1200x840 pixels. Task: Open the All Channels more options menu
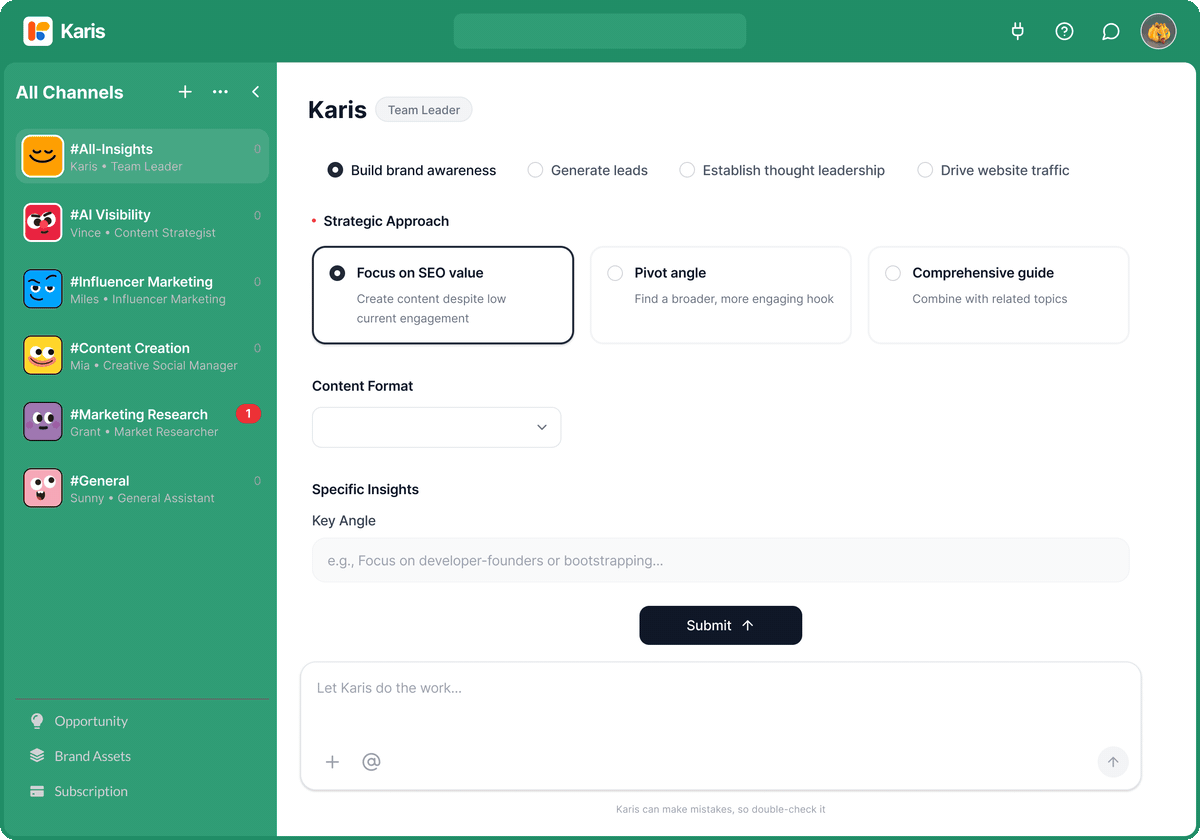coord(220,92)
